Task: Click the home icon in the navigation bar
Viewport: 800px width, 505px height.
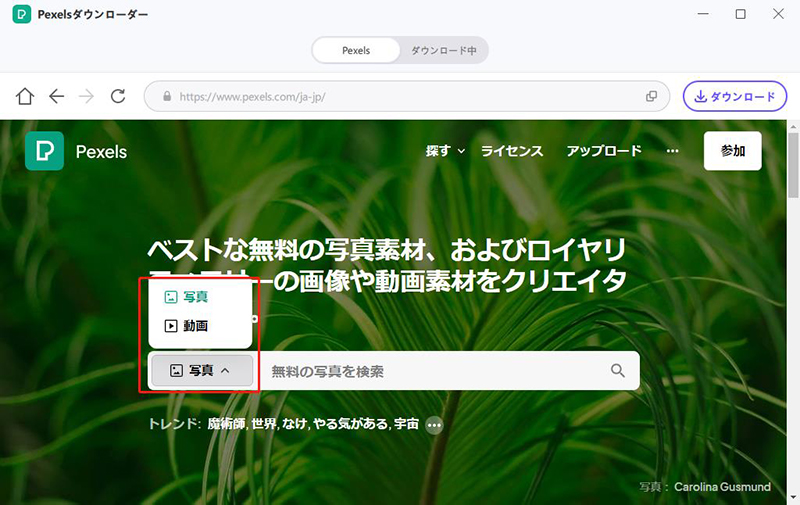Action: tap(24, 96)
